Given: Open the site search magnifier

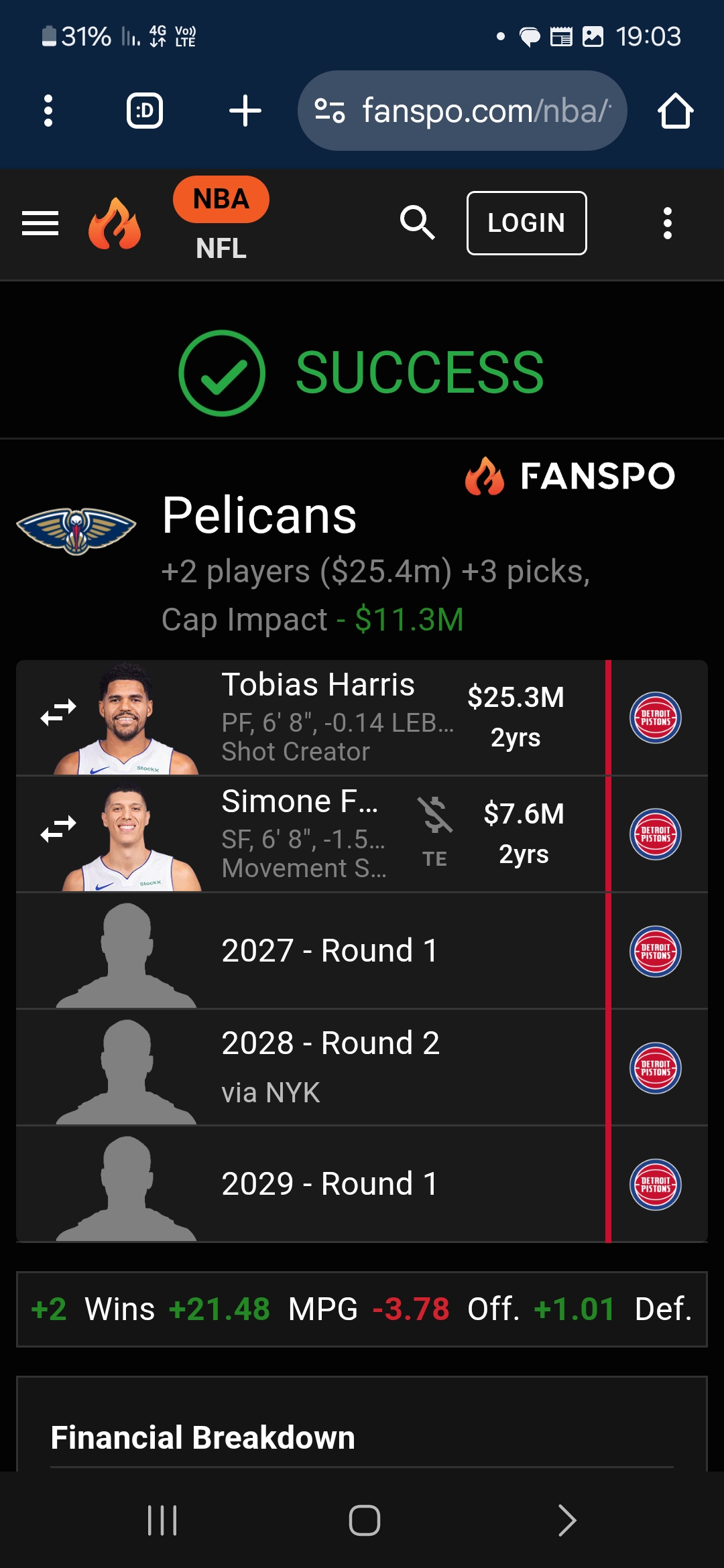Looking at the screenshot, I should point(417,222).
